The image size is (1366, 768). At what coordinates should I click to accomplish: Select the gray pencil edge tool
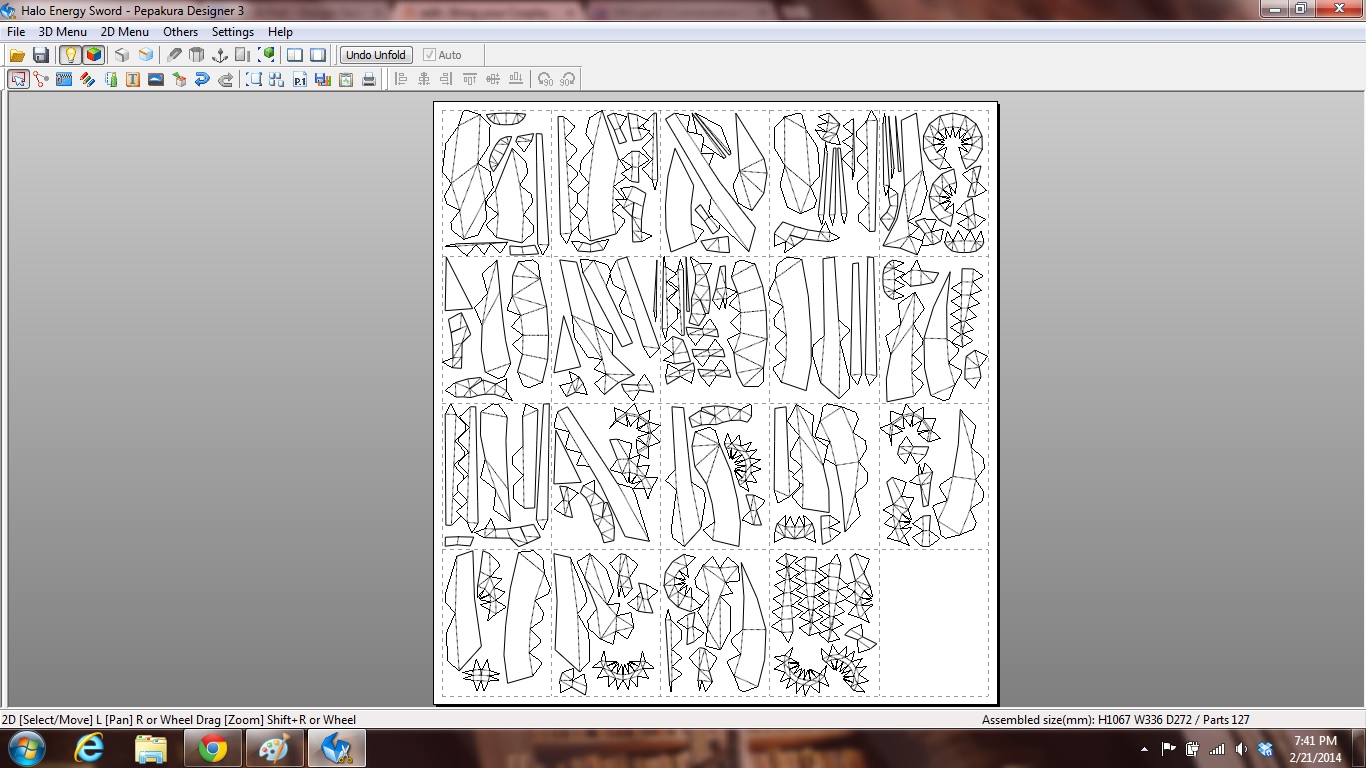click(x=174, y=55)
